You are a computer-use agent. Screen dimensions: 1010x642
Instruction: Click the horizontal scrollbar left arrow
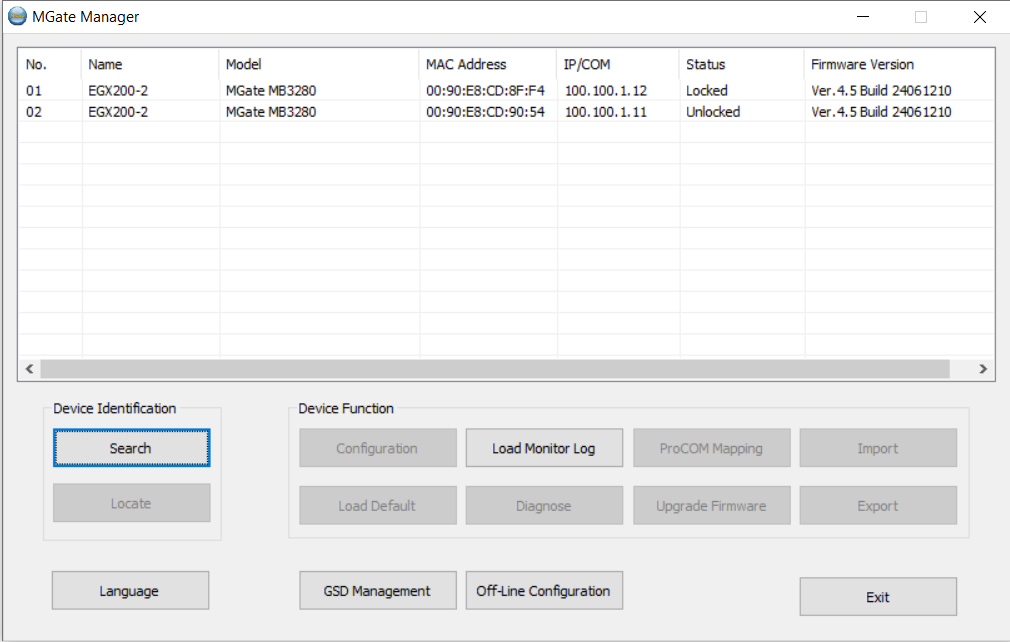point(29,369)
